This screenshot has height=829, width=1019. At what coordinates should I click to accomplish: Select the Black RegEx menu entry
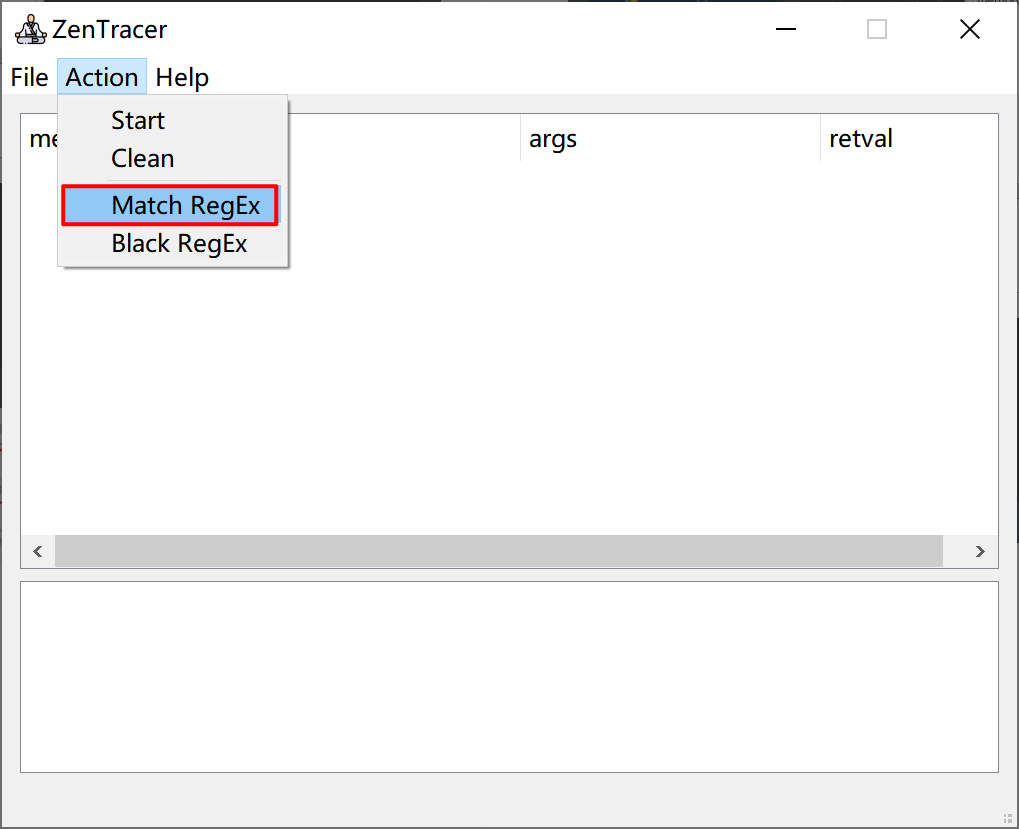(173, 244)
